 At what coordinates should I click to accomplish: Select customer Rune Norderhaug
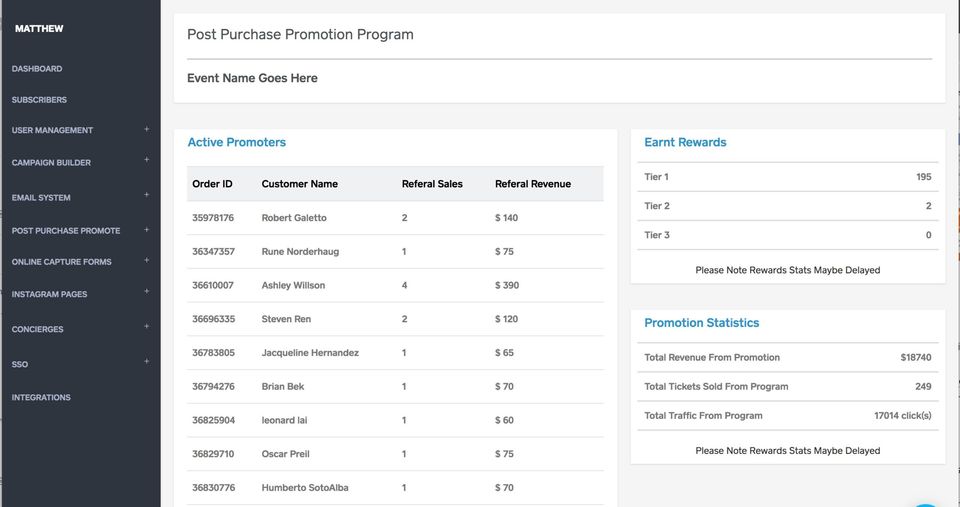pyautogui.click(x=300, y=251)
